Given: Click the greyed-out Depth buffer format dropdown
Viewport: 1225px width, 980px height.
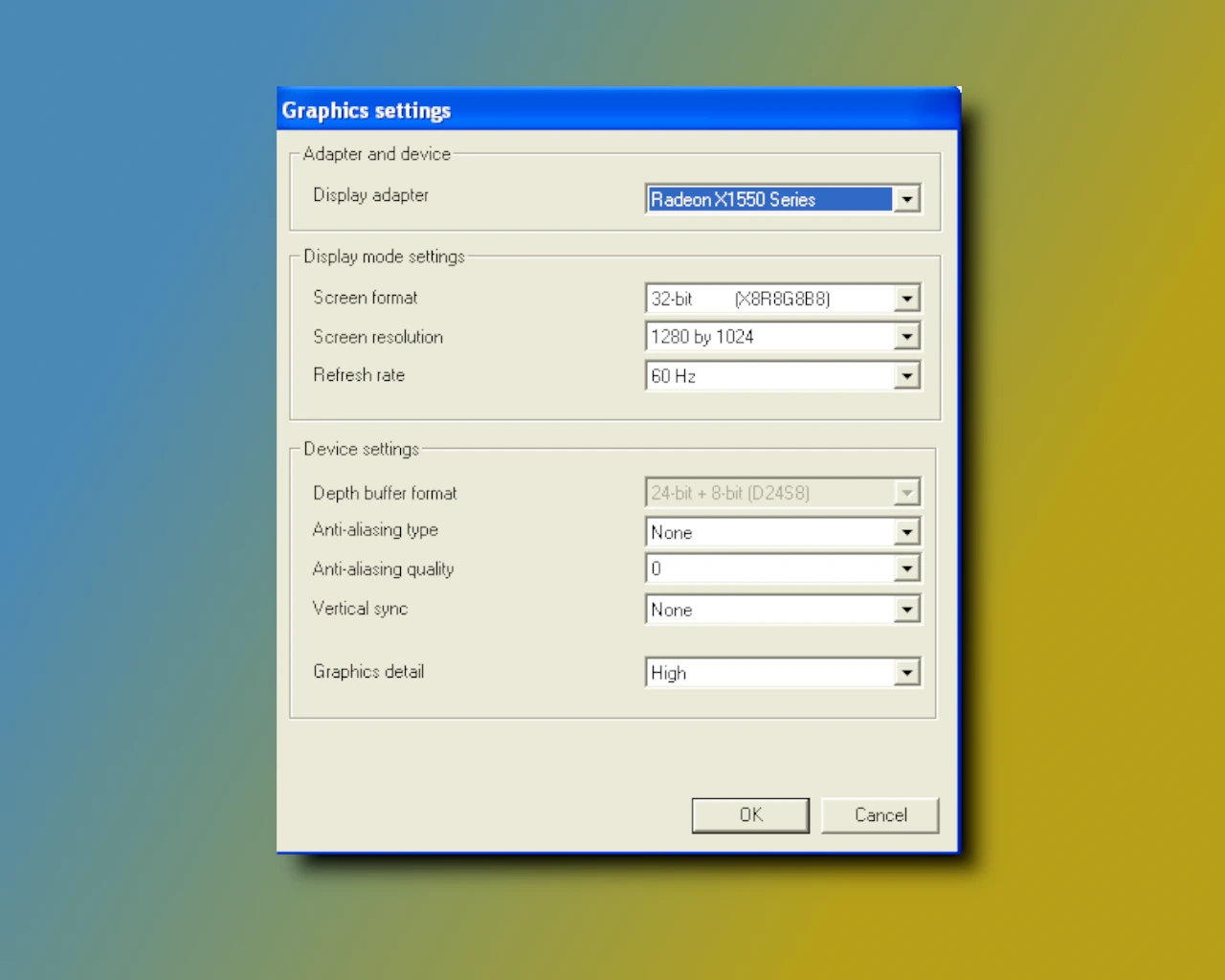Looking at the screenshot, I should (783, 493).
